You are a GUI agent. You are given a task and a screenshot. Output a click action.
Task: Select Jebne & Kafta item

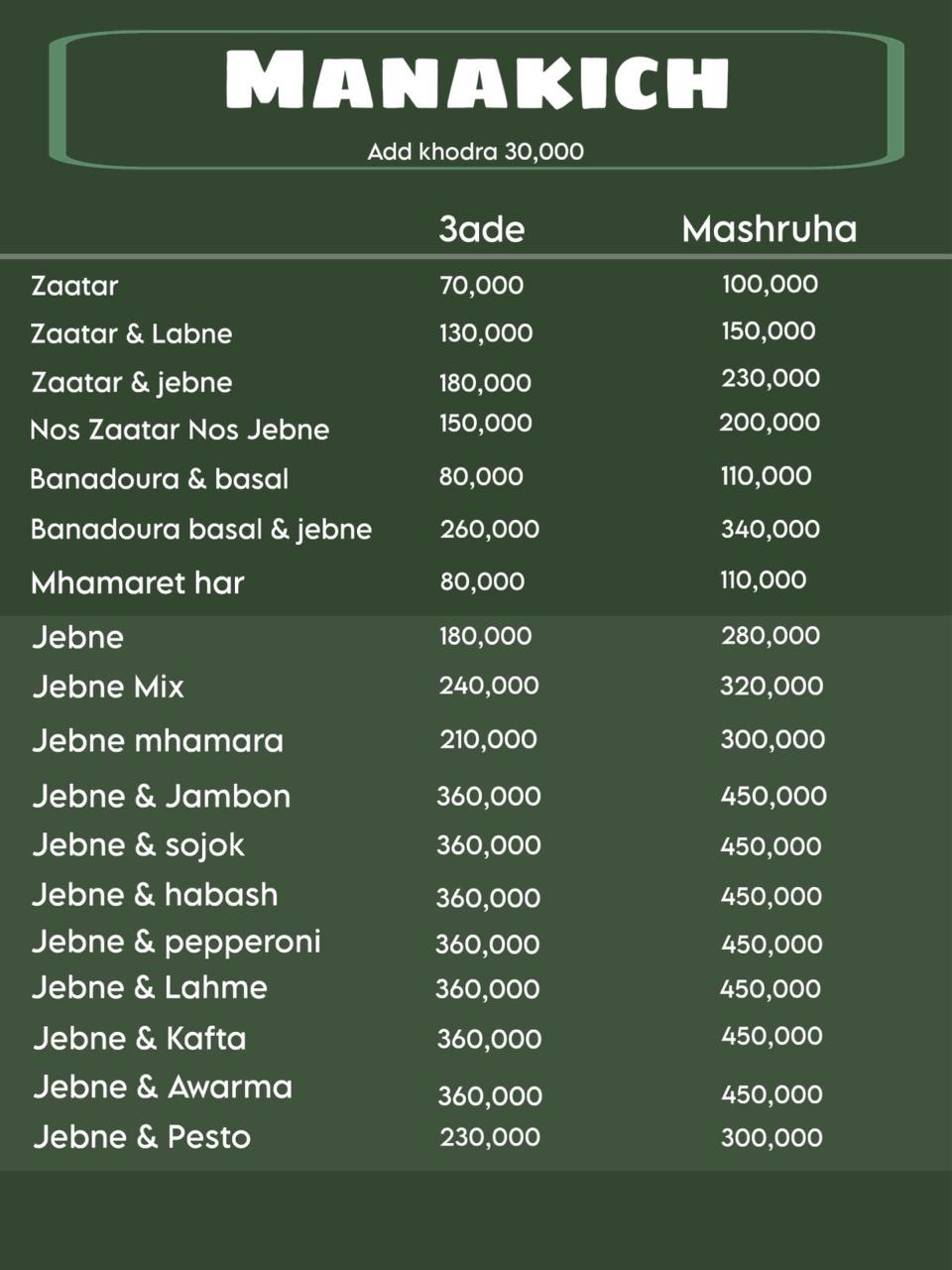(140, 1038)
